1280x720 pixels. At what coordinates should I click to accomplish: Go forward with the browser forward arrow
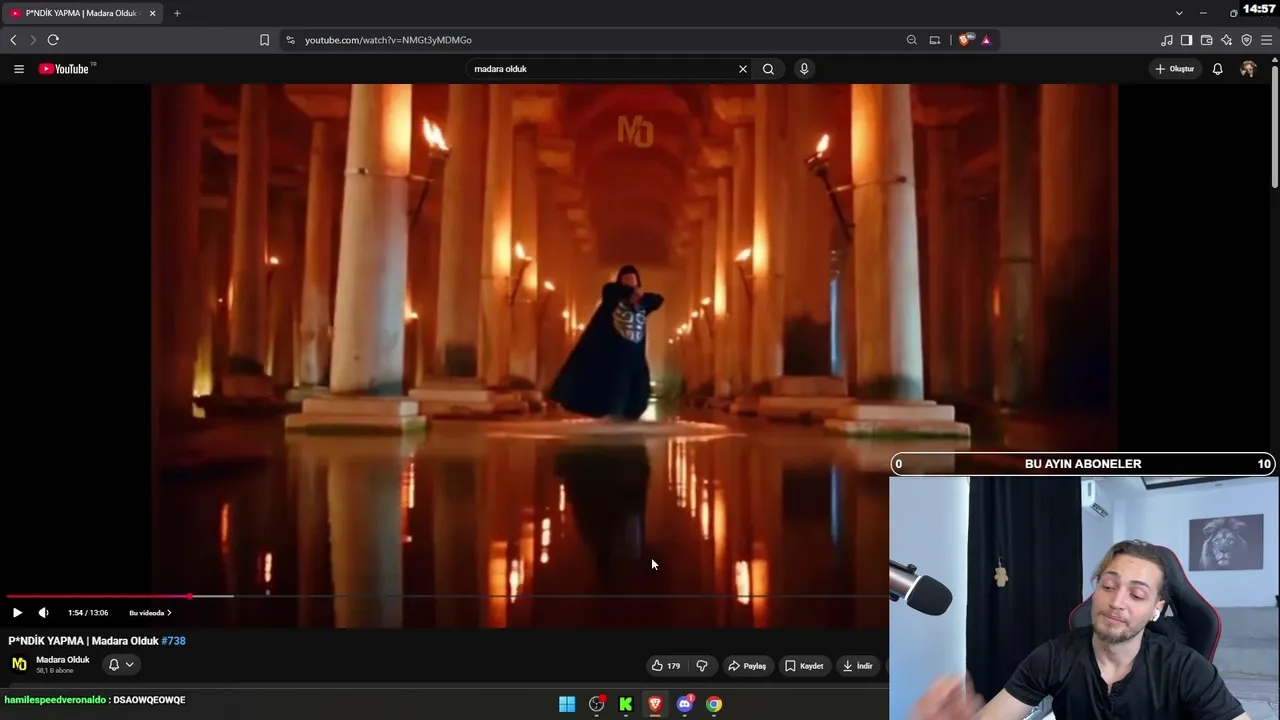[33, 40]
